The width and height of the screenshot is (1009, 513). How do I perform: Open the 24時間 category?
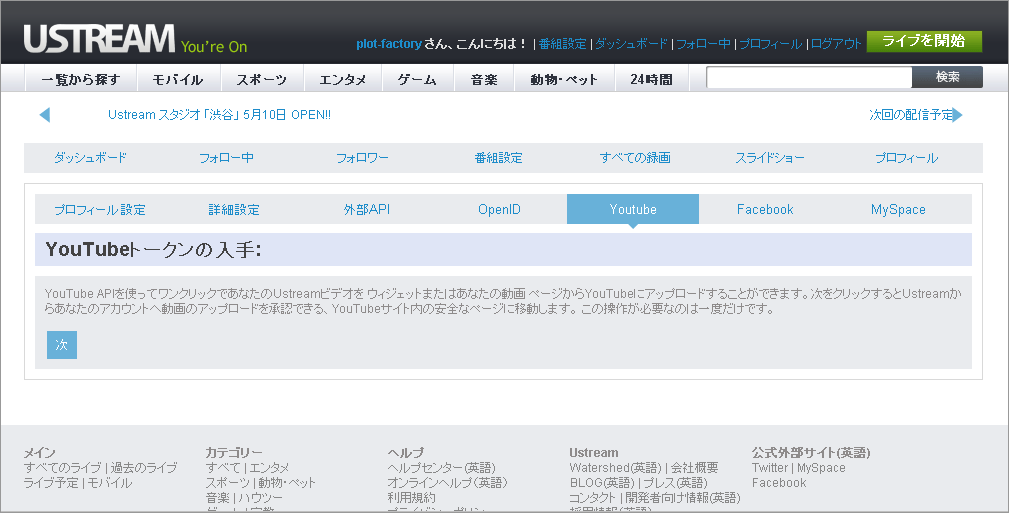coord(651,79)
